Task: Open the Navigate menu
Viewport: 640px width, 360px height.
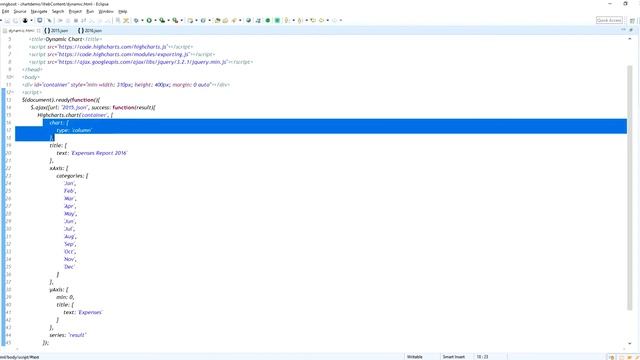Action: coord(39,11)
